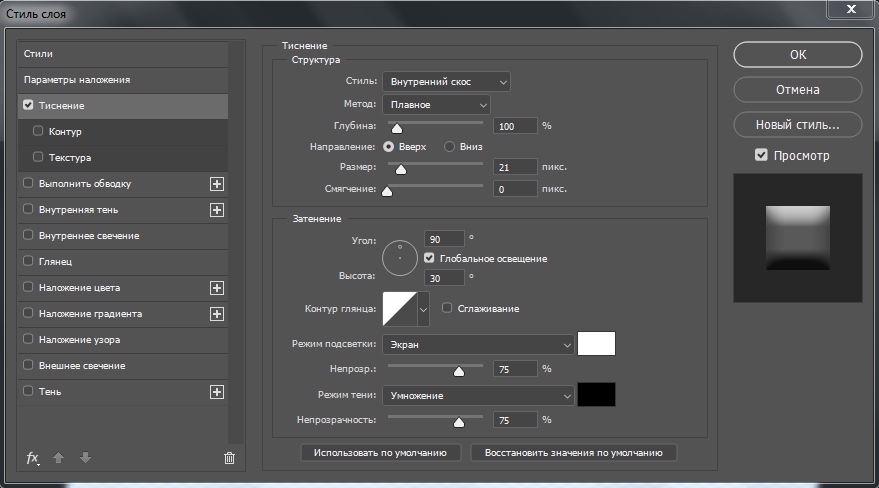Select the Вниз direction radio button
879x488 pixels.
pos(449,146)
